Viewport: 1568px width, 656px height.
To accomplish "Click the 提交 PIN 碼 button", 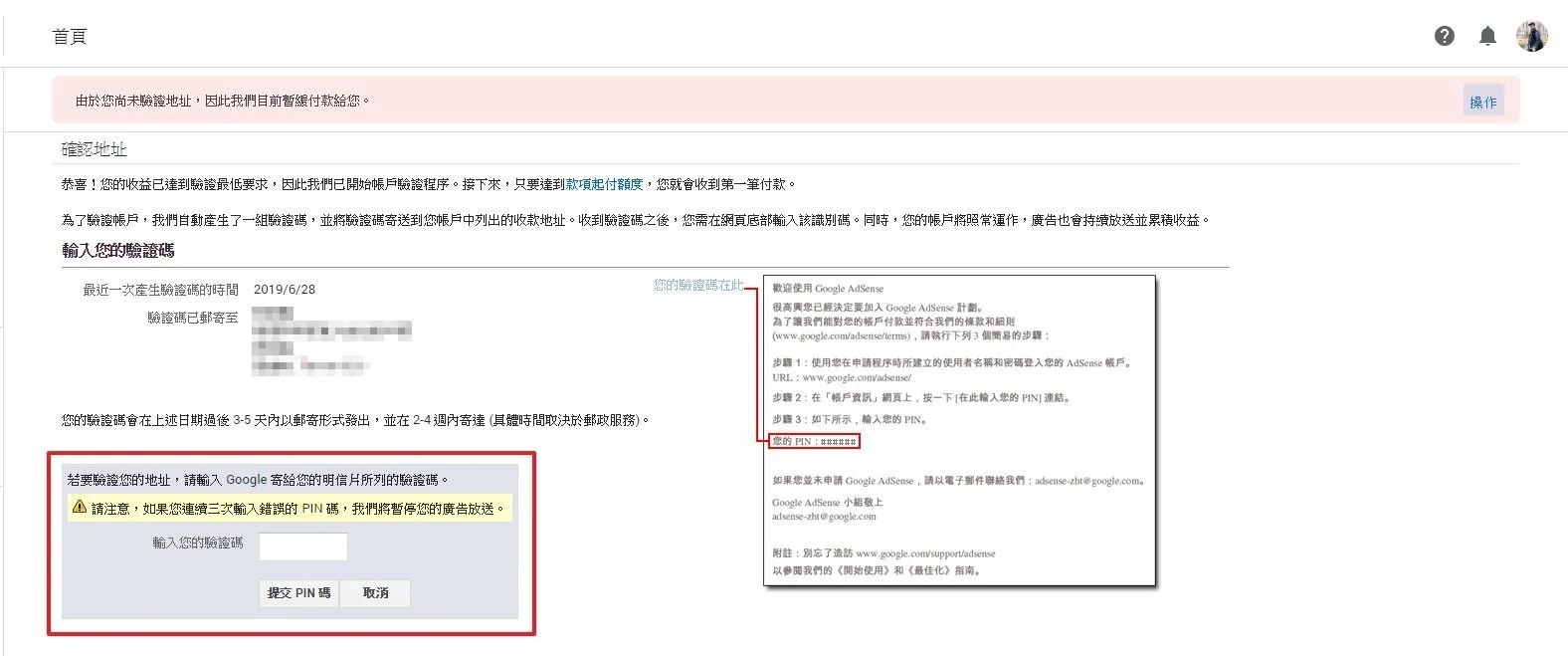I will click(298, 593).
